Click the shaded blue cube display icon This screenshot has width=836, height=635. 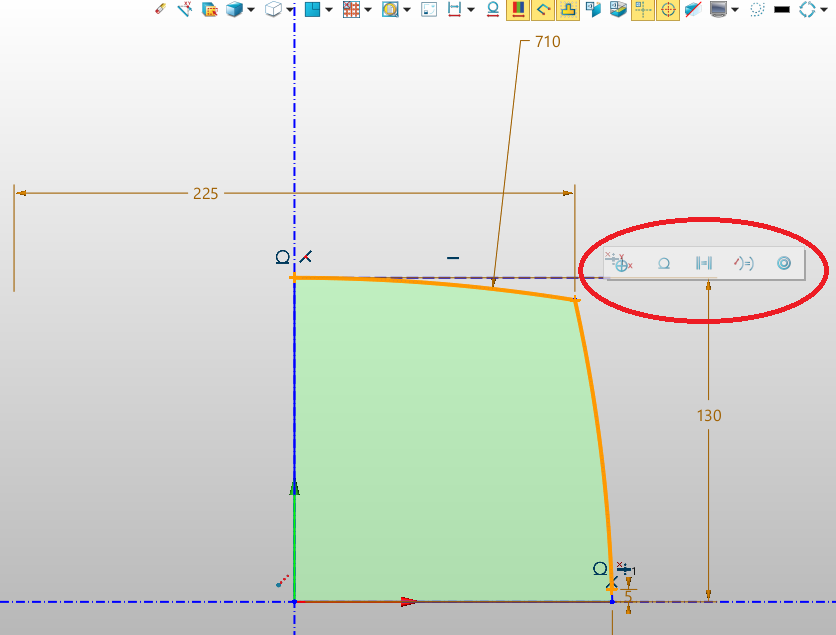tap(234, 10)
